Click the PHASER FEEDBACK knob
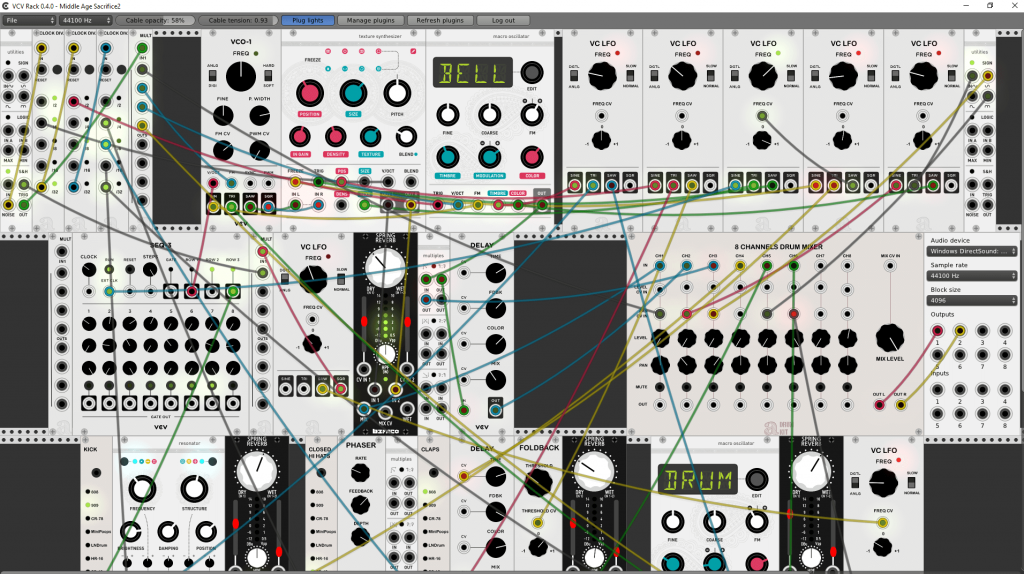The height and width of the screenshot is (574, 1024). (x=360, y=504)
